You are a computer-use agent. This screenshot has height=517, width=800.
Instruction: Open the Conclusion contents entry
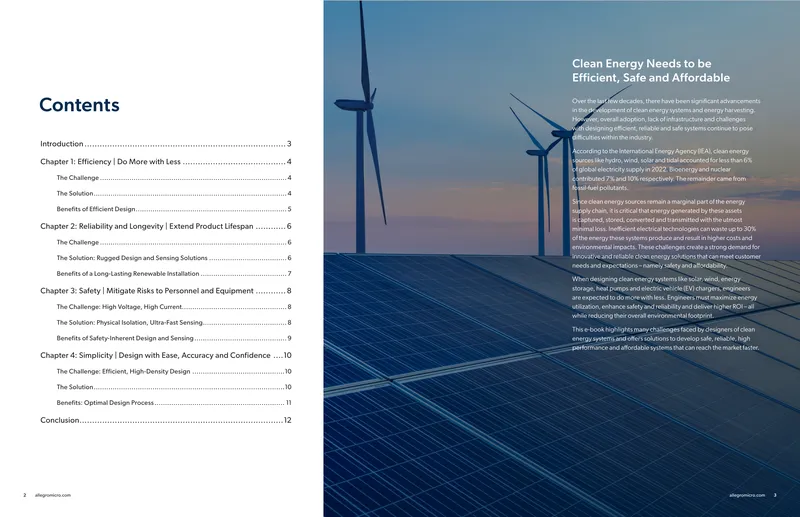pyautogui.click(x=166, y=420)
